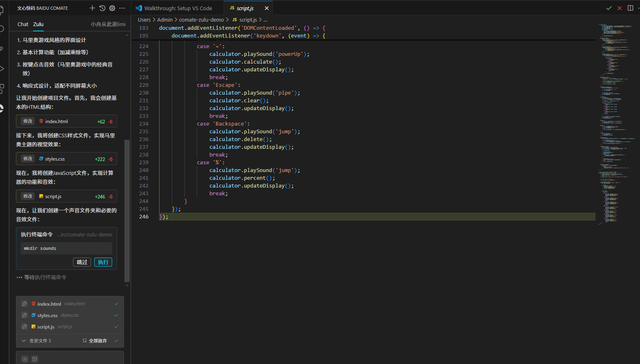The image size is (640, 364).
Task: Open the Comate panel more-actions ellipsis
Action: 122,8
